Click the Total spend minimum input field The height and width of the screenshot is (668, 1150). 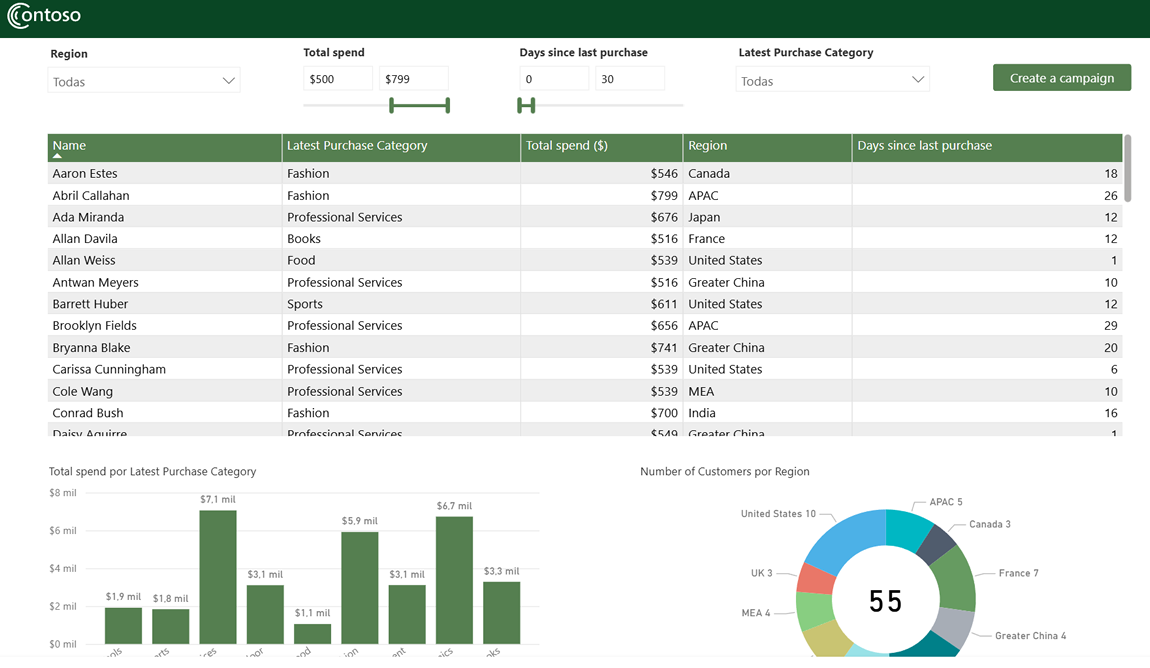click(x=338, y=79)
